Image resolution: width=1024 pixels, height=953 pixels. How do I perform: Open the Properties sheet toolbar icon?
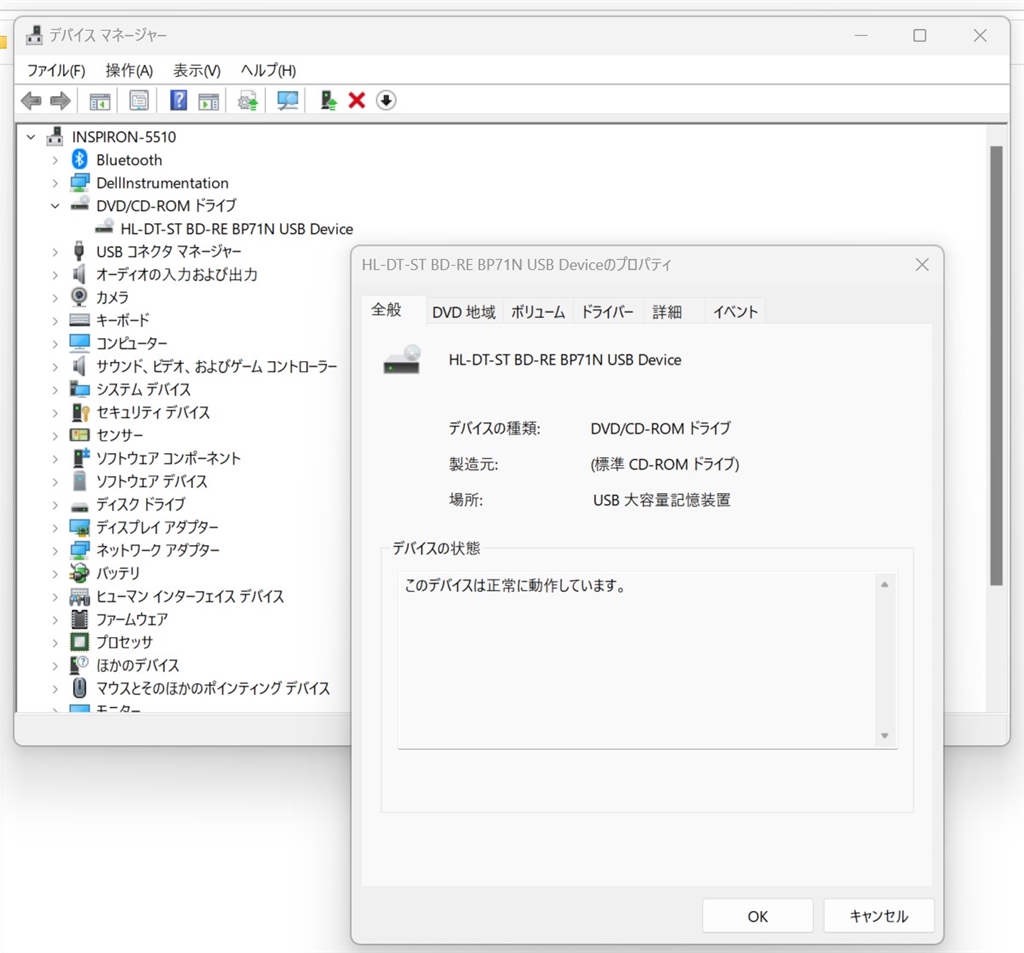point(139,101)
